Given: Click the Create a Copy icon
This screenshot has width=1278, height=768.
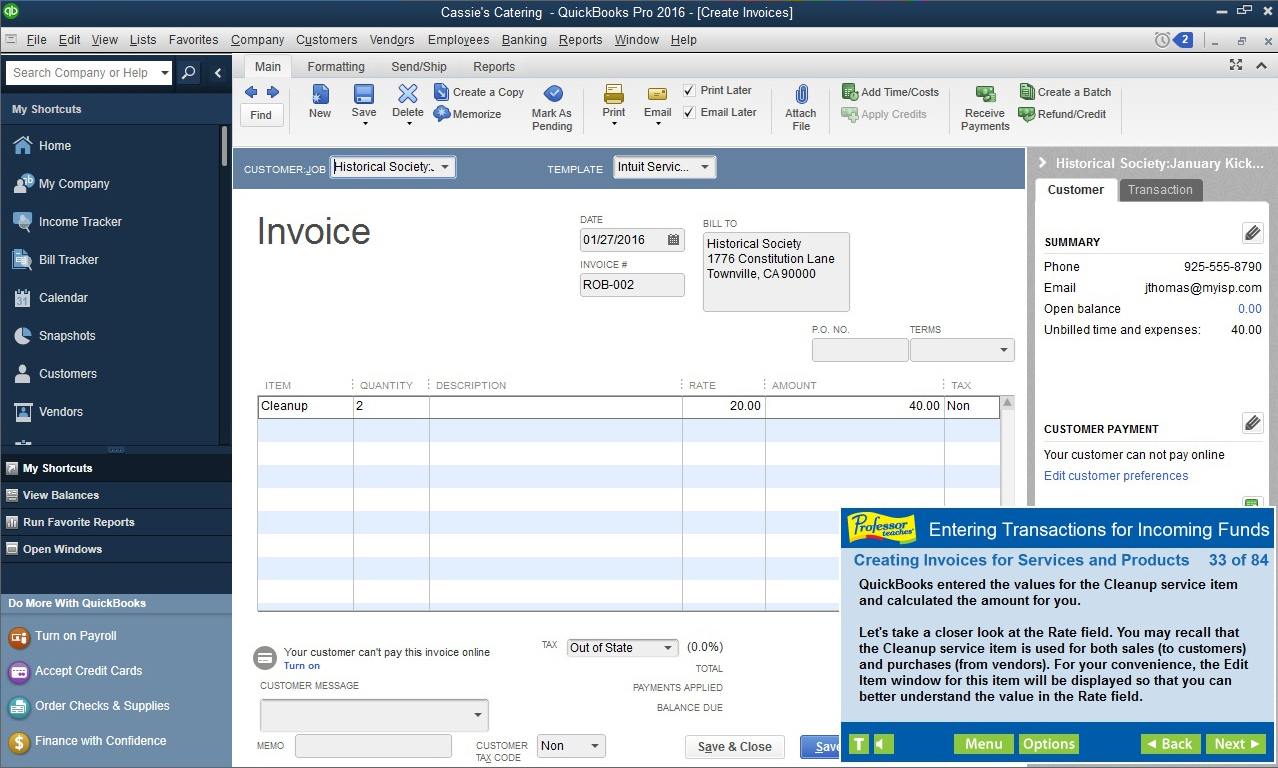Looking at the screenshot, I should click(478, 91).
